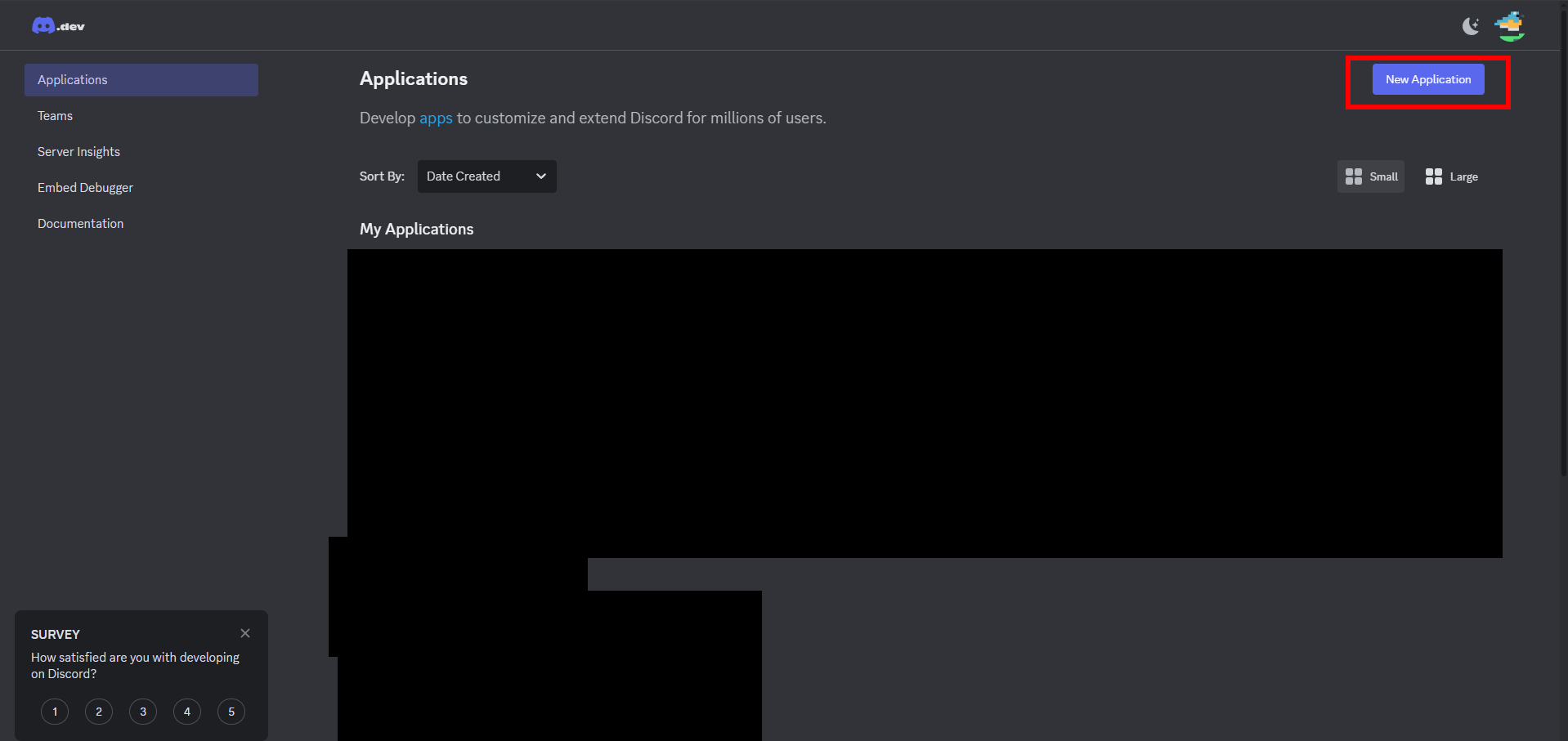1568x741 pixels.
Task: Click the Sort By label
Action: (382, 176)
